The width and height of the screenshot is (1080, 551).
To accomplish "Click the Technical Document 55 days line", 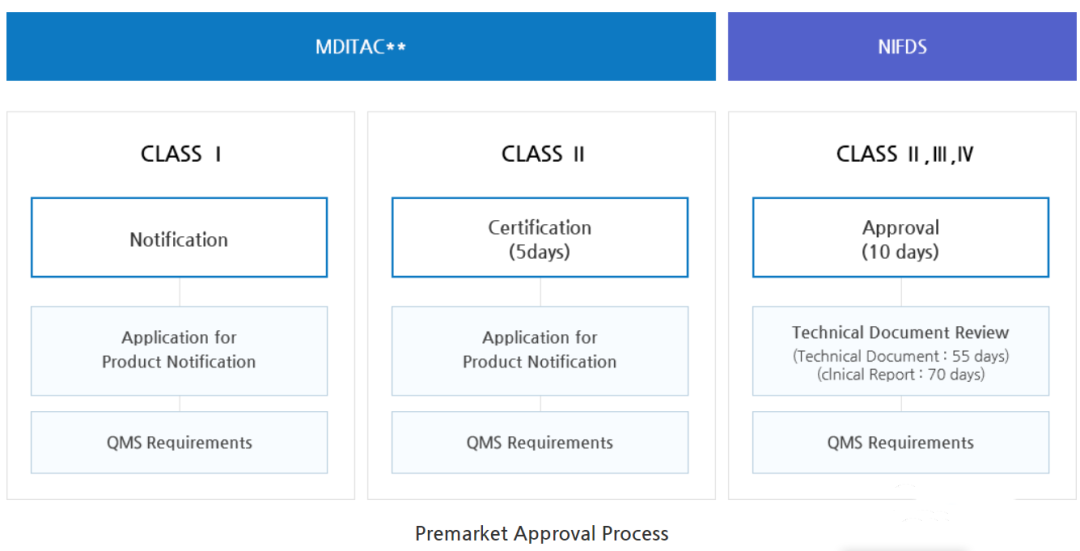I will tap(900, 356).
